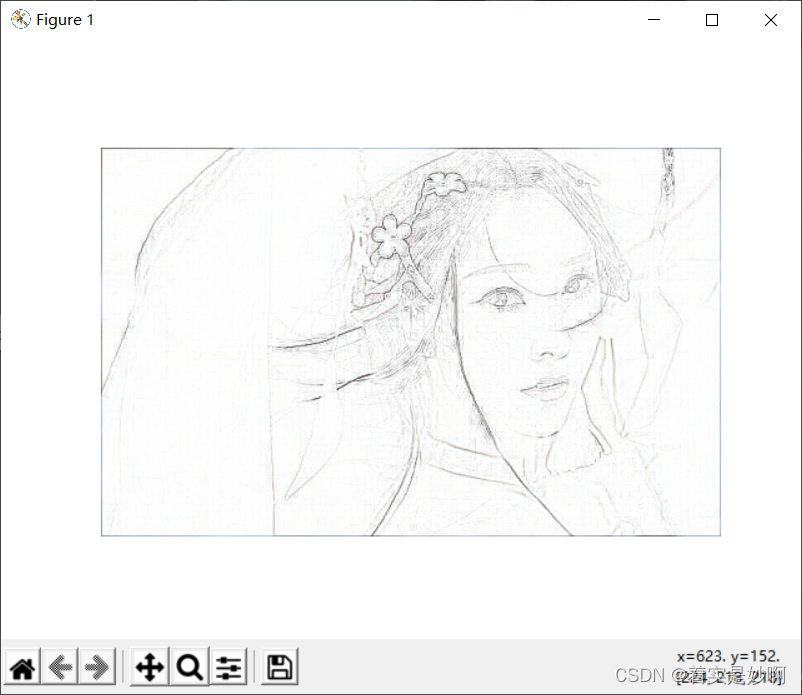Save the figure with floppy disk icon

pos(280,667)
